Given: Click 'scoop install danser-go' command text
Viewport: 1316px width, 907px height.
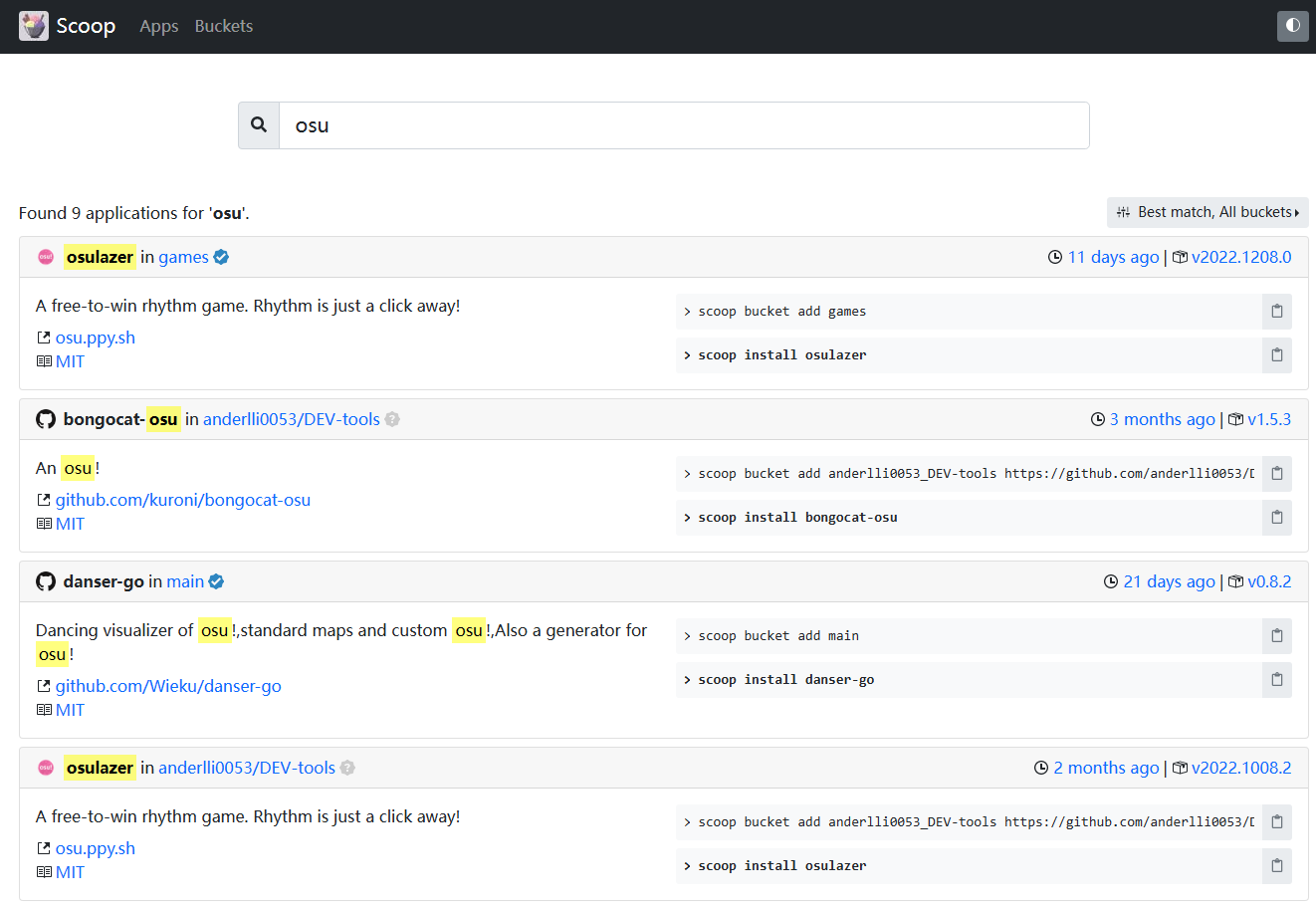Looking at the screenshot, I should [786, 680].
